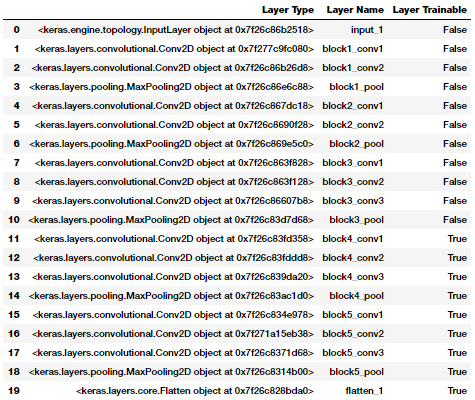Click row index 0

tap(17, 30)
